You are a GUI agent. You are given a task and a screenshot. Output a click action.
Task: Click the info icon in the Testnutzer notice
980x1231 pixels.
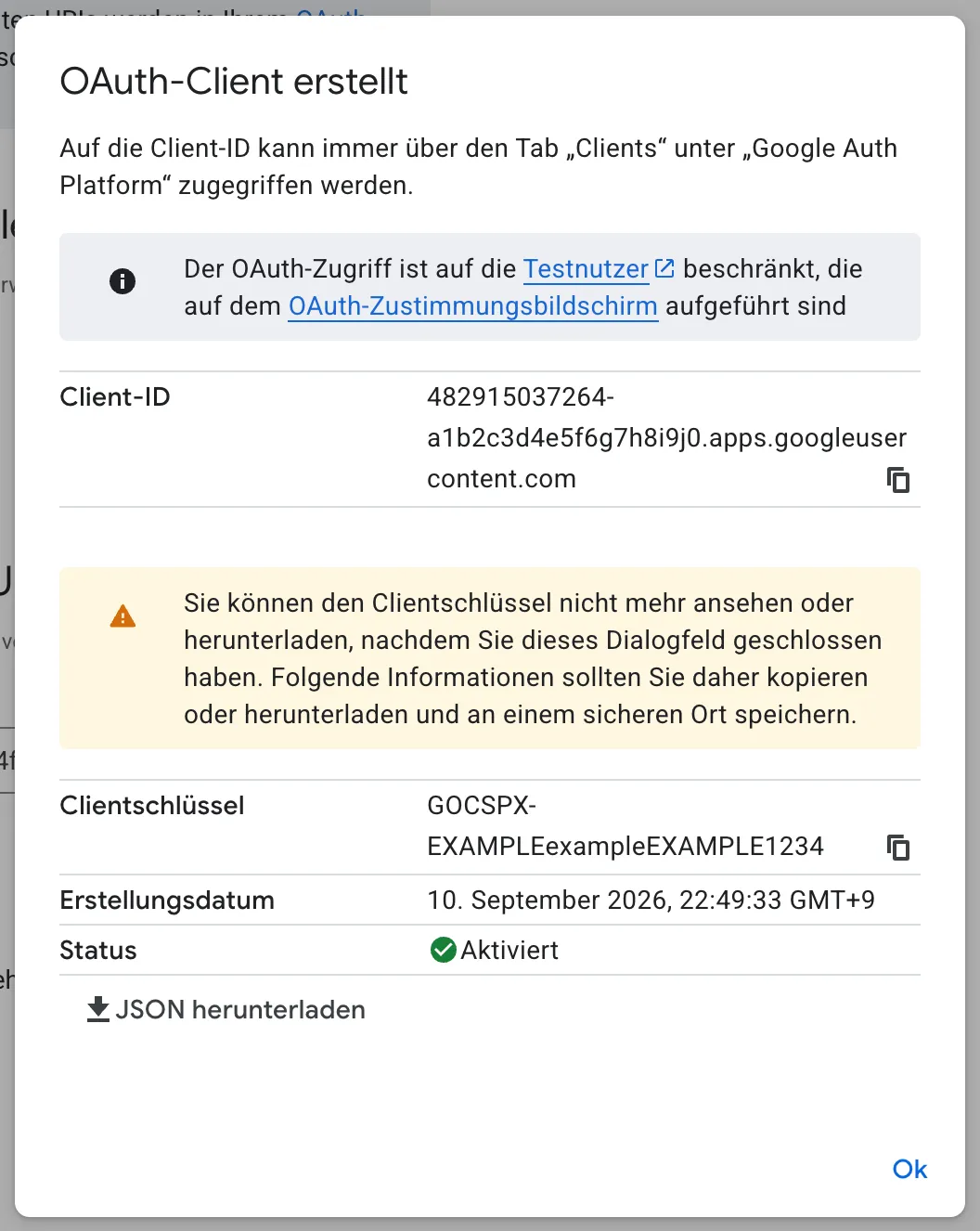[x=122, y=281]
